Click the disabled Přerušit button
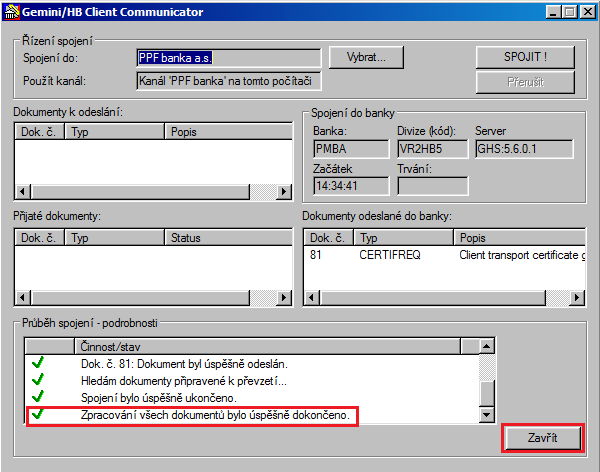600x472 pixels. [525, 82]
